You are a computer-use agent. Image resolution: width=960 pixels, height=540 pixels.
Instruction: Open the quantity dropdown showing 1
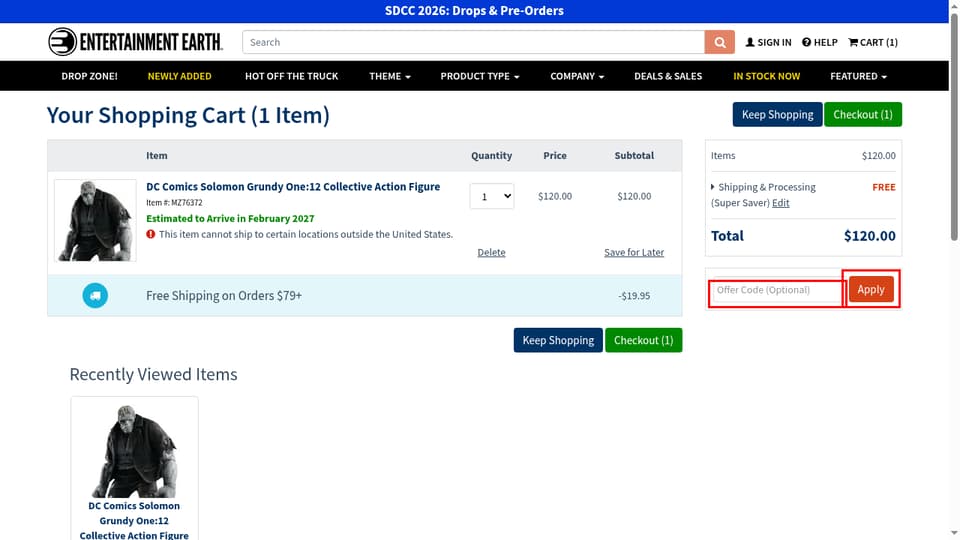click(492, 196)
